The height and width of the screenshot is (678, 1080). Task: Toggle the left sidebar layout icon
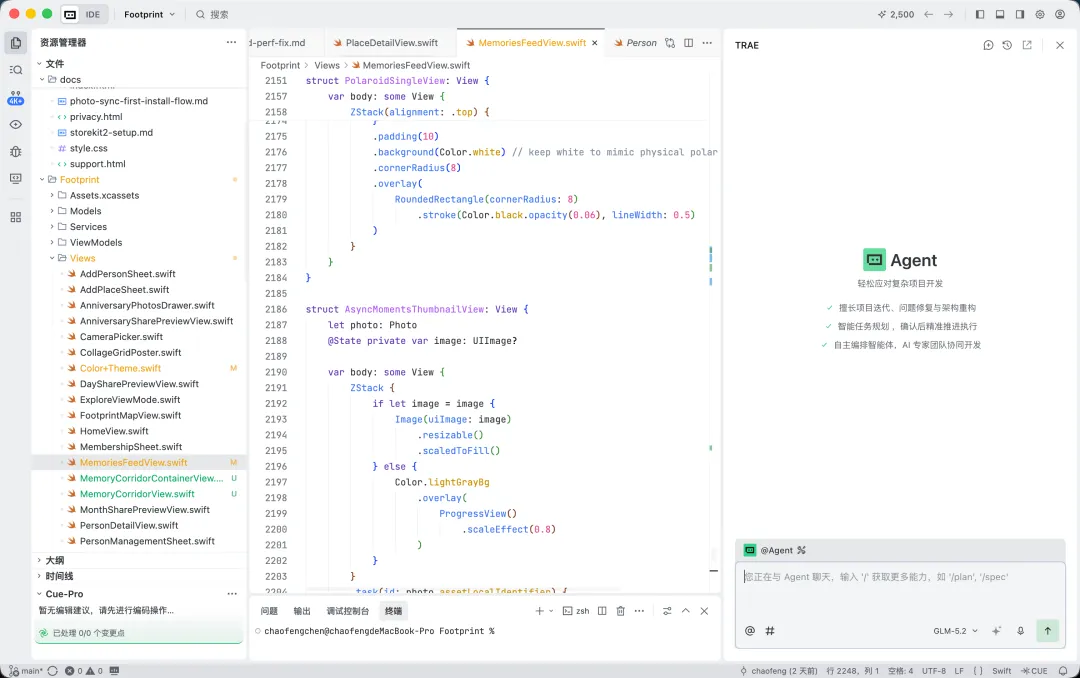click(x=979, y=14)
